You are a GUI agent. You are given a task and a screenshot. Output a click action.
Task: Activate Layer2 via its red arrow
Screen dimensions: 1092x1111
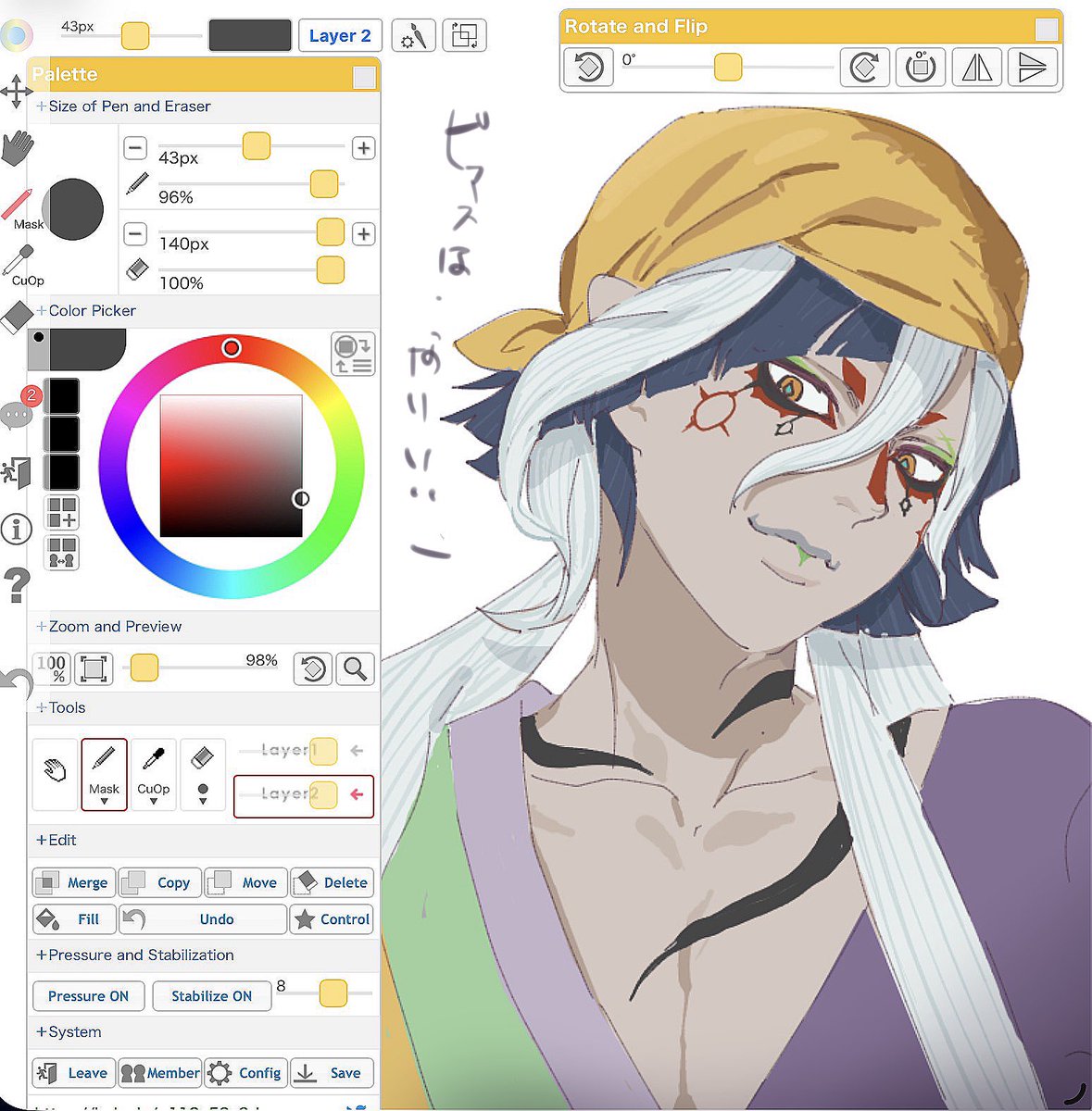point(357,794)
